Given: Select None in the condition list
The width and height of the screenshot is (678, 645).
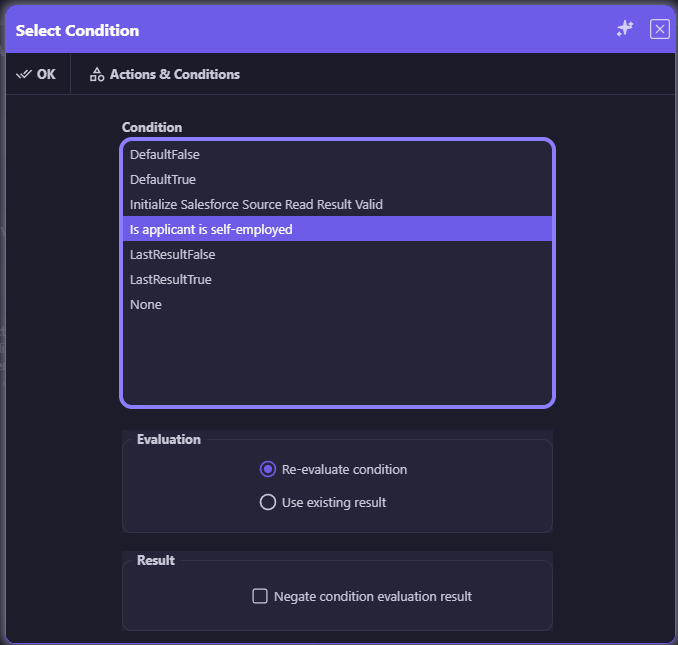Looking at the screenshot, I should tap(337, 304).
